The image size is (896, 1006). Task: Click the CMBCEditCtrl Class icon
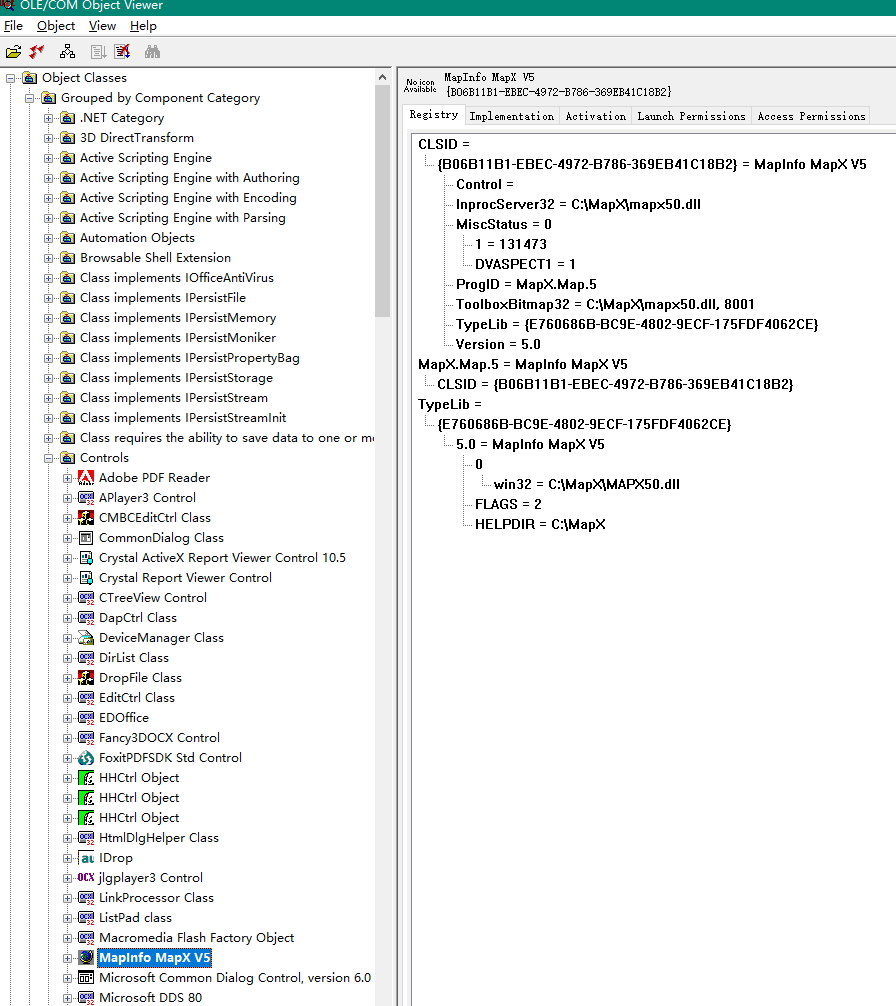pyautogui.click(x=86, y=517)
